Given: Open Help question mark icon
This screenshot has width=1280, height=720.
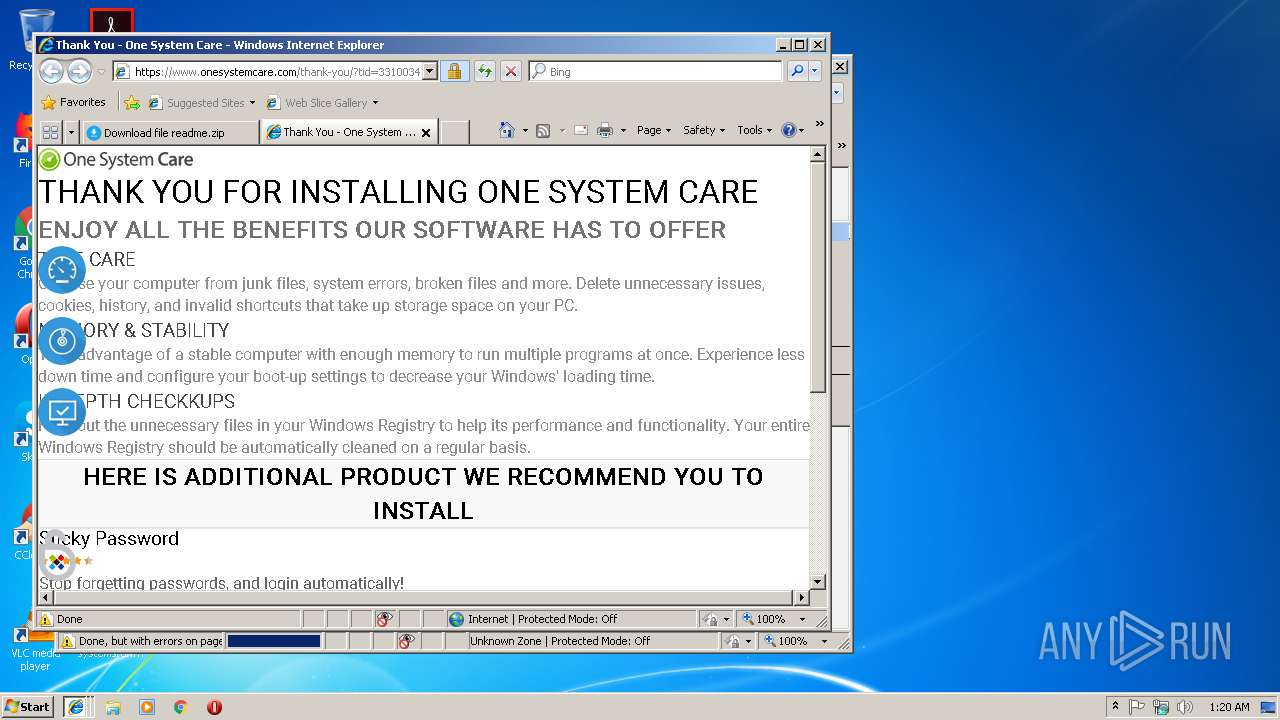Looking at the screenshot, I should click(x=789, y=130).
